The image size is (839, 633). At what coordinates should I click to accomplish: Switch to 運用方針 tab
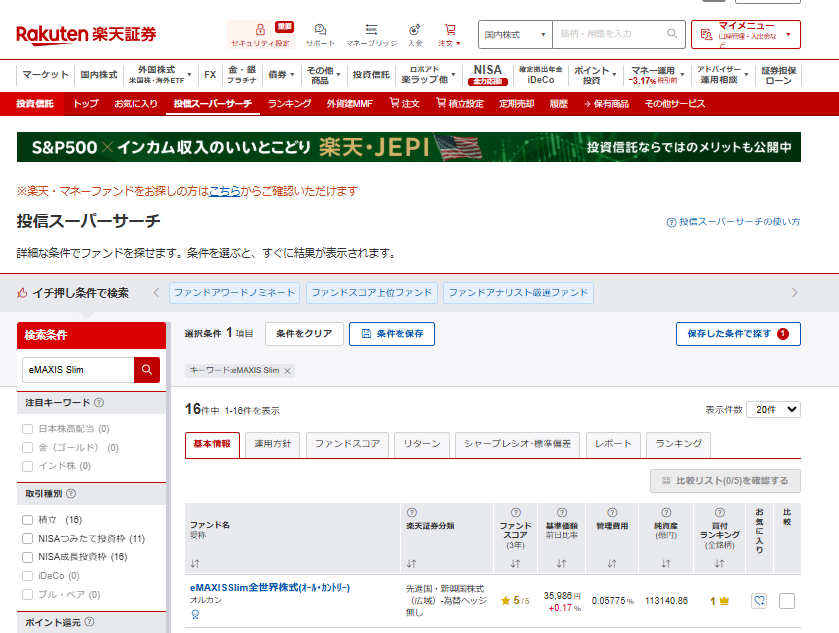point(272,444)
